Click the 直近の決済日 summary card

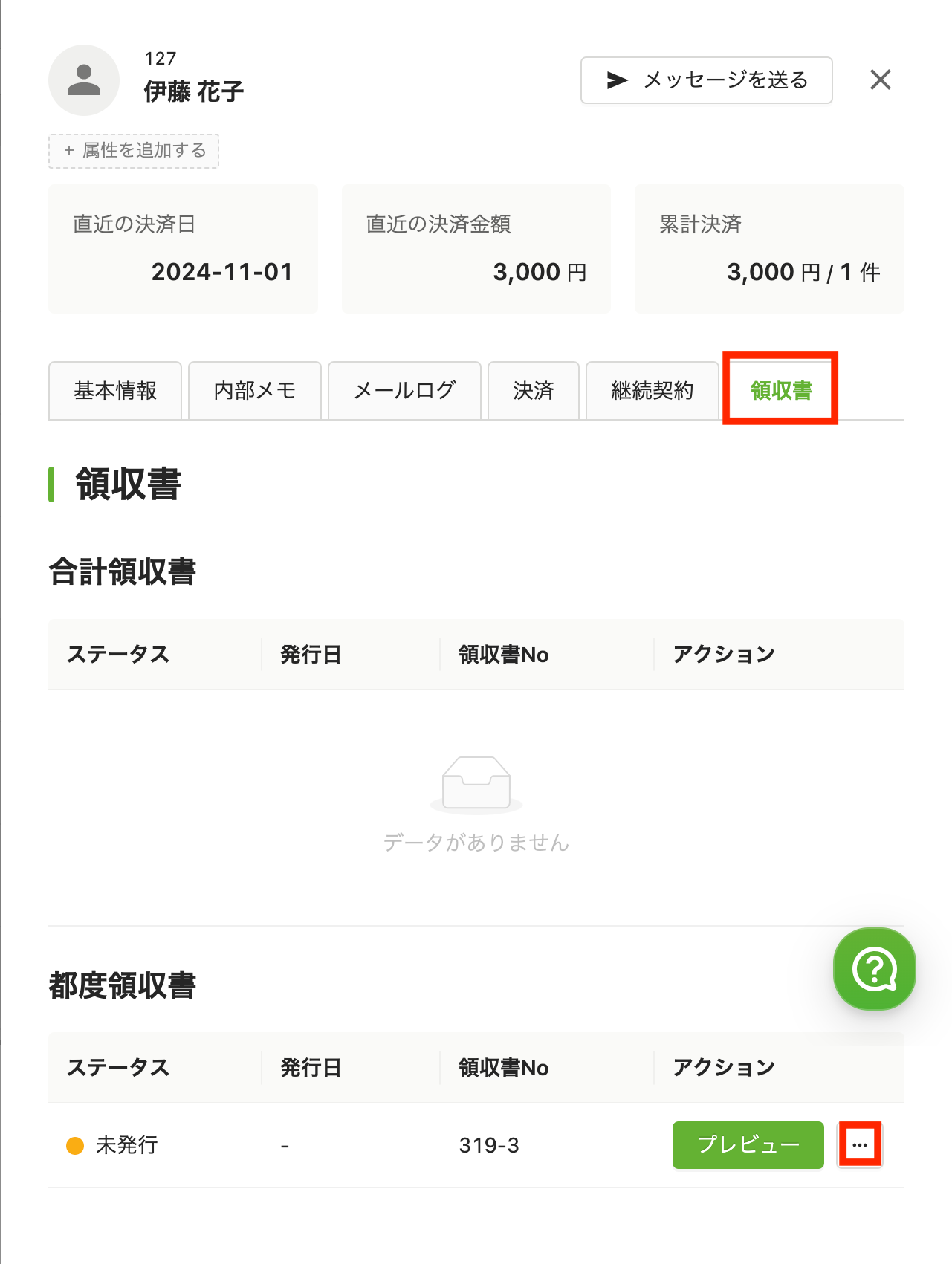point(183,249)
